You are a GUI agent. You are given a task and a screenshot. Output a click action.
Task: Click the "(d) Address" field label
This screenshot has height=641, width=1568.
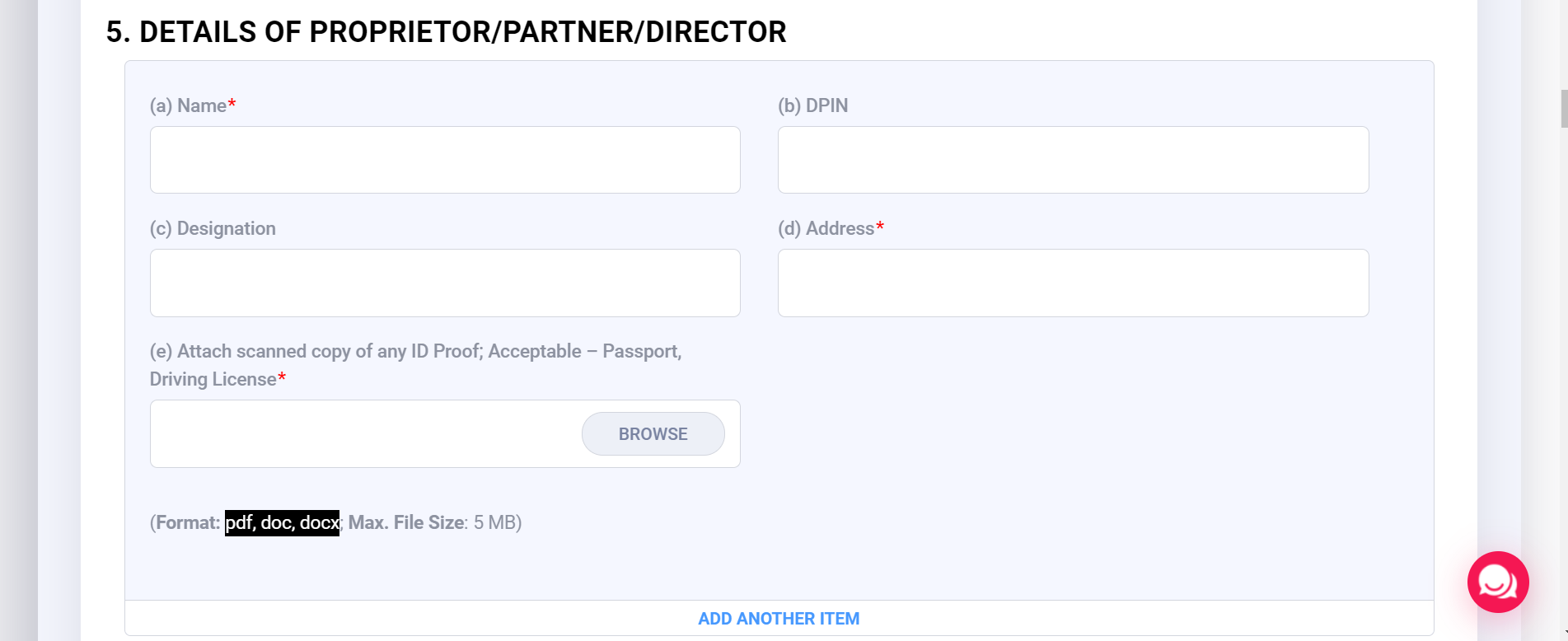tap(826, 228)
